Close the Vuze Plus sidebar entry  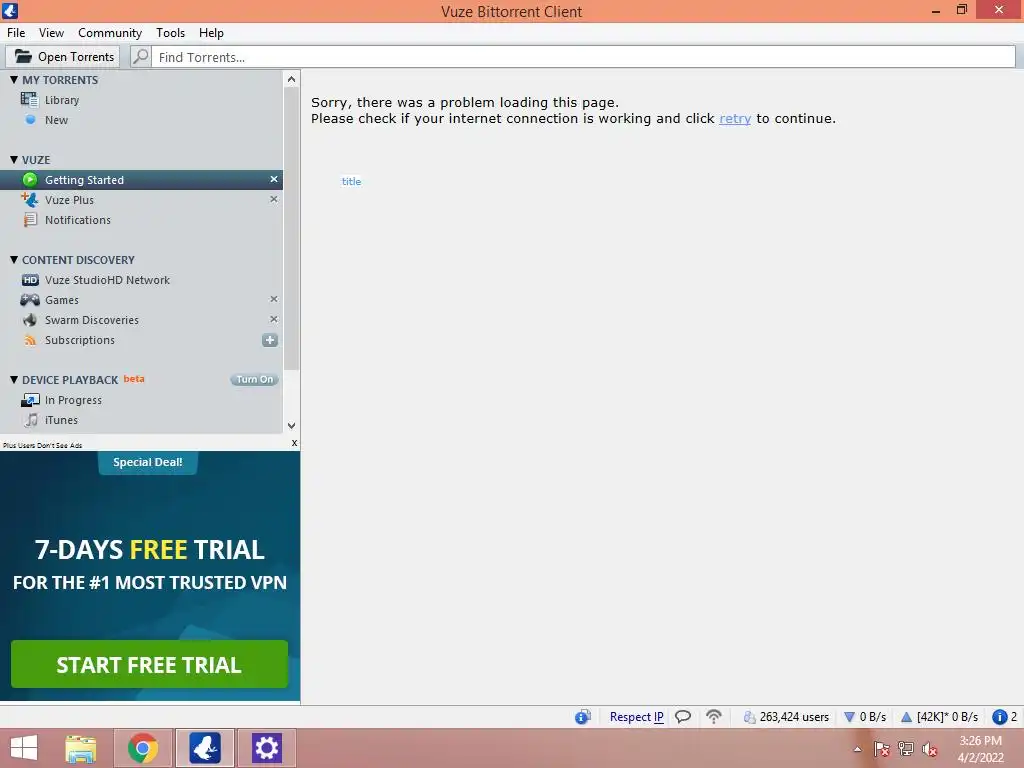tap(274, 199)
